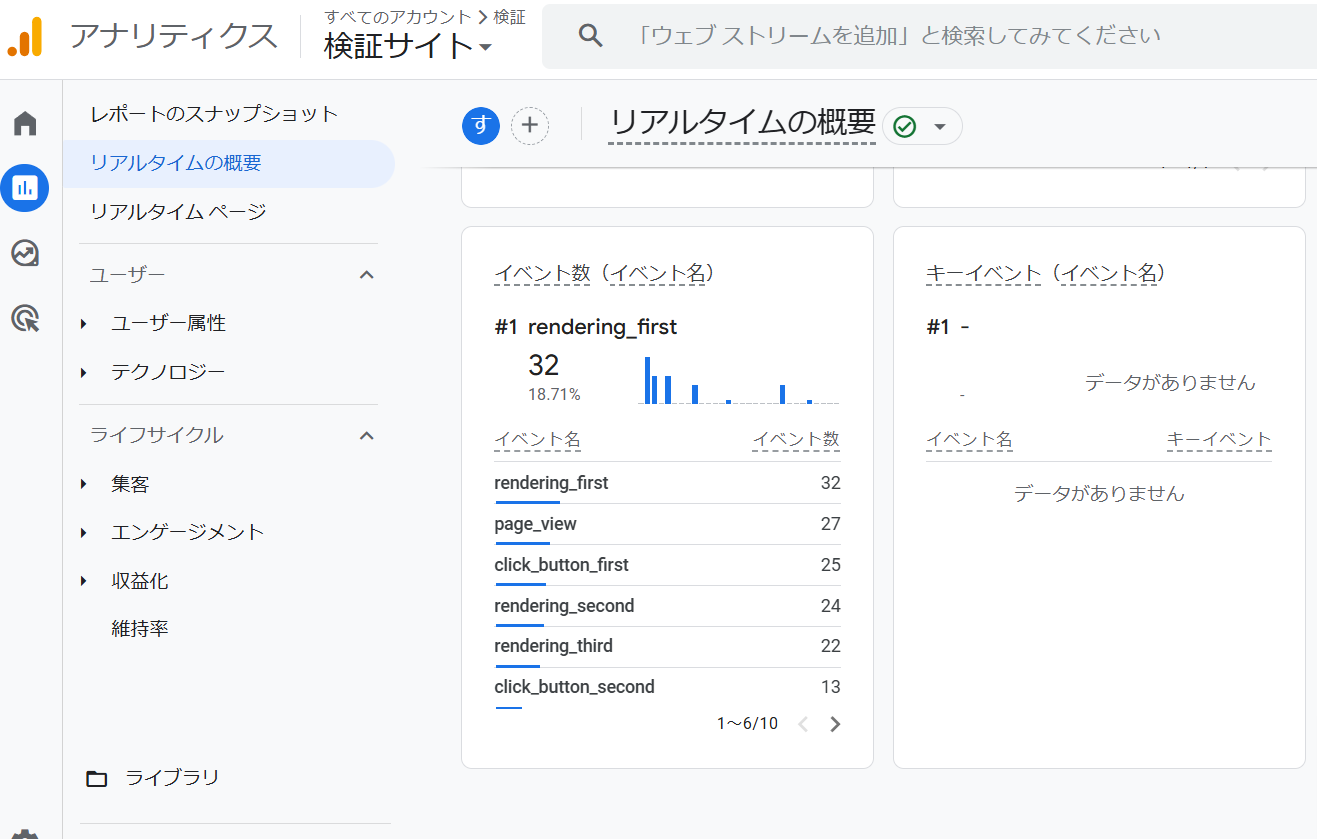Click the キーイベント column header
1317x839 pixels.
[x=1219, y=440]
